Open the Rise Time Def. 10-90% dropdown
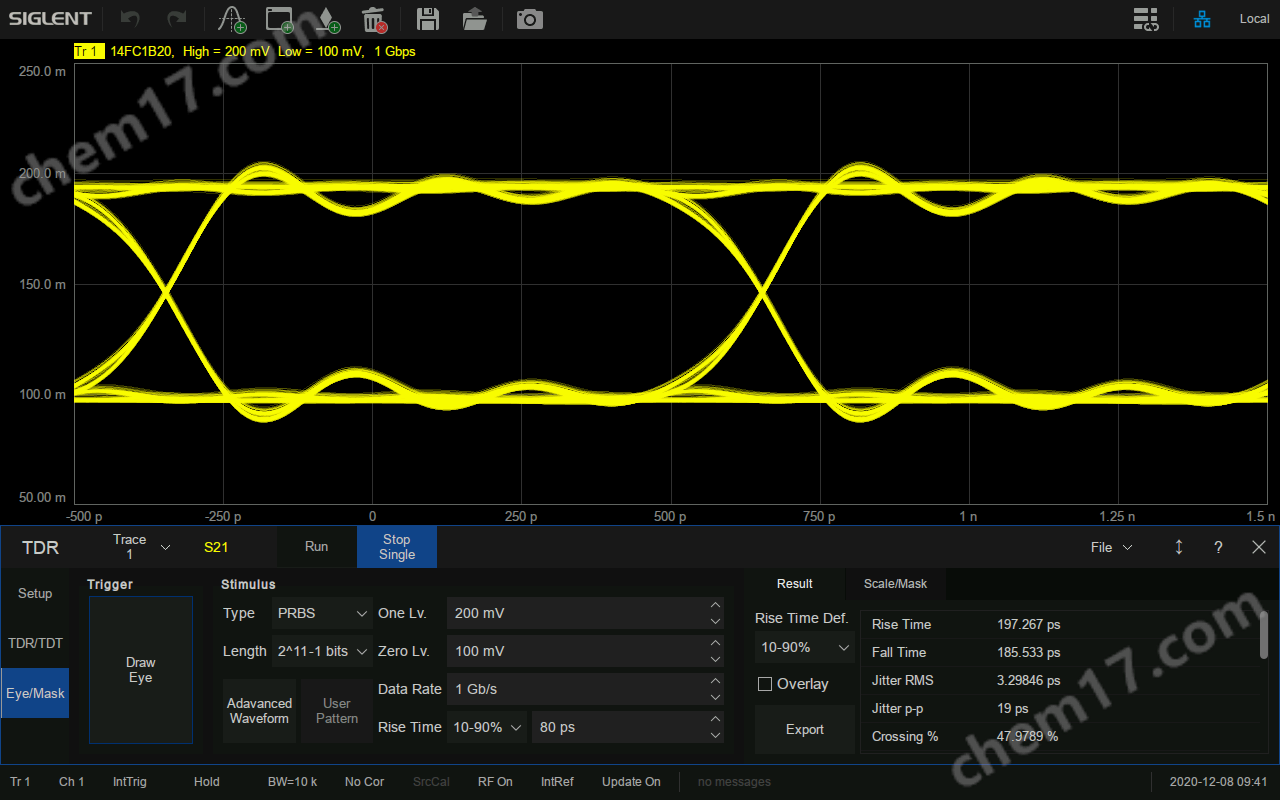This screenshot has height=800, width=1280. point(804,647)
